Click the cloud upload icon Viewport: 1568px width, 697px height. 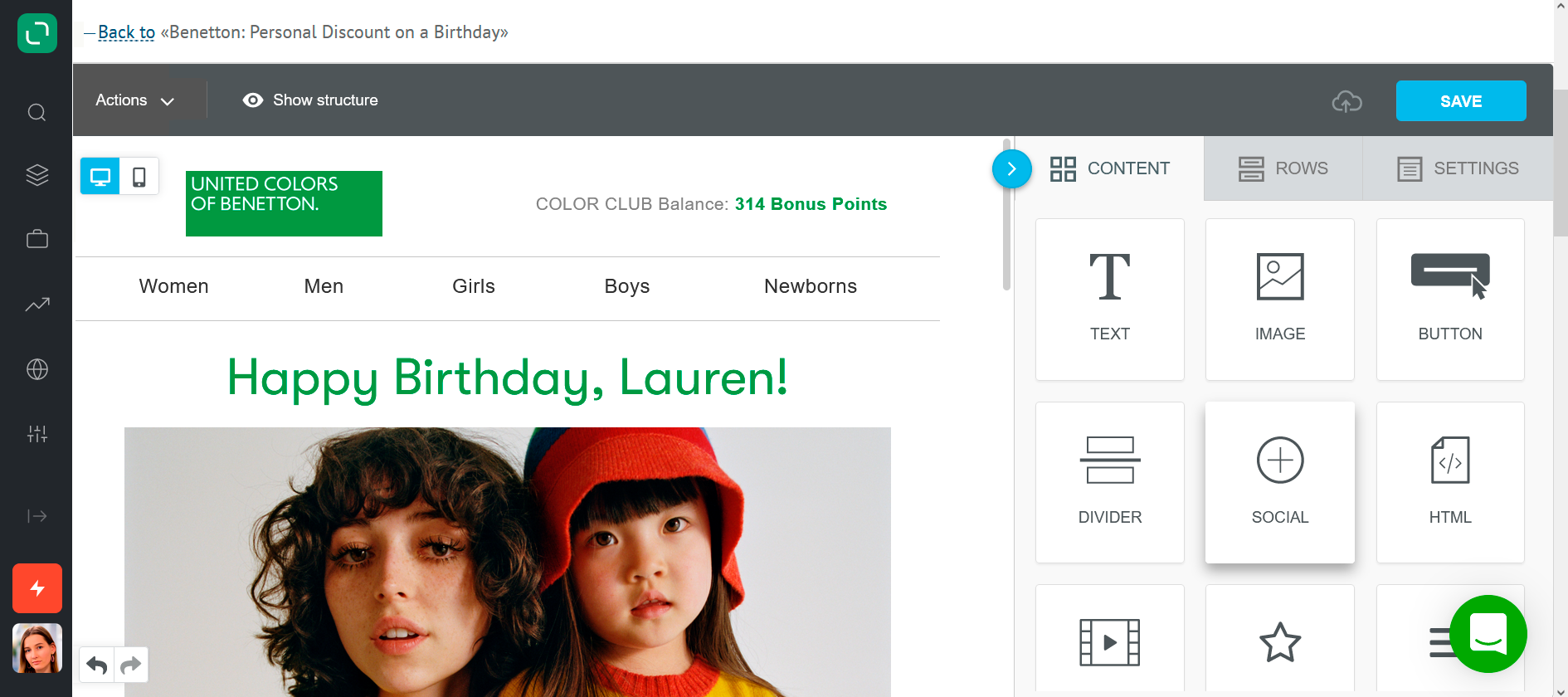coord(1347,101)
